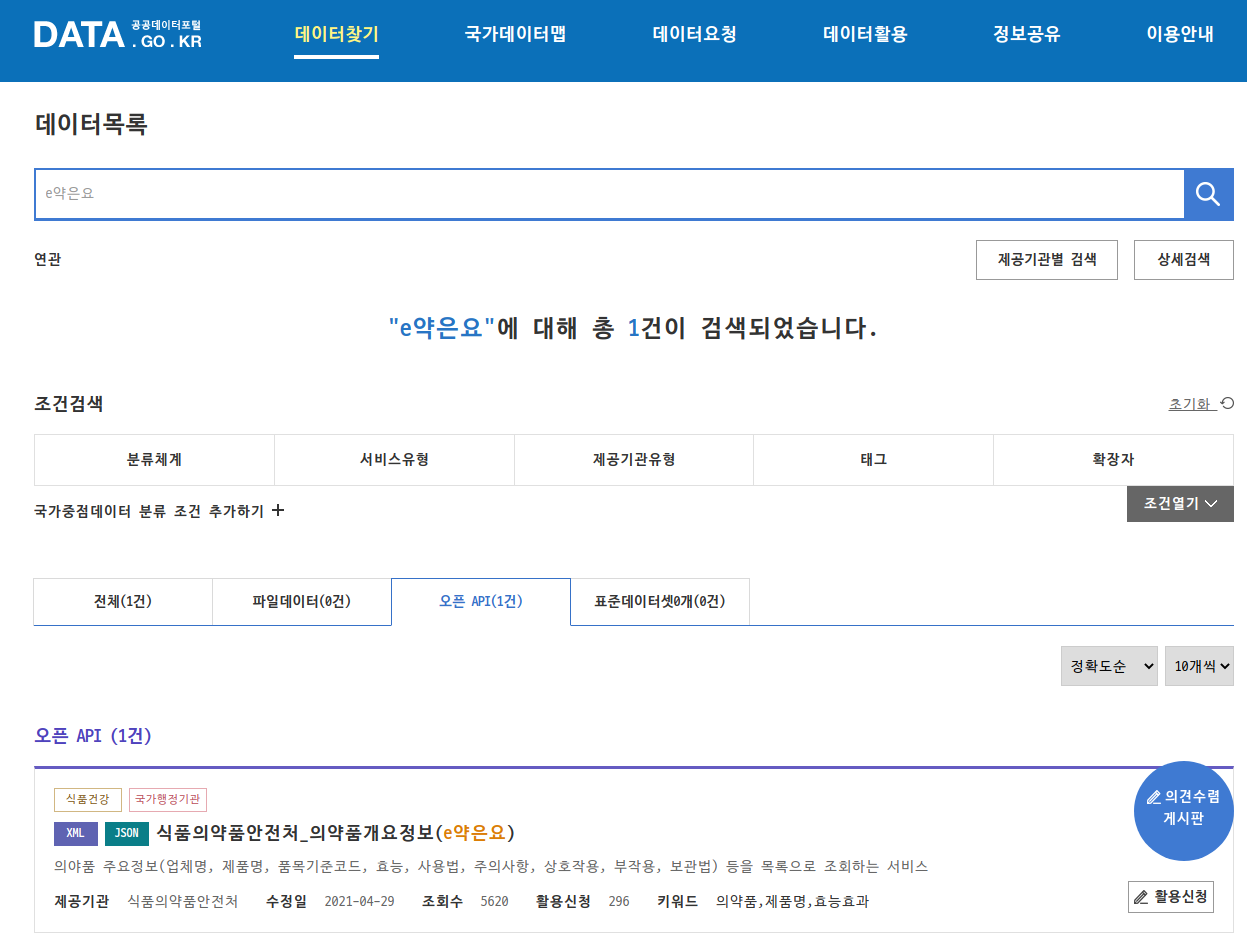The width and height of the screenshot is (1247, 949).
Task: Expand the 제공기관유형 filter category
Action: 634,460
